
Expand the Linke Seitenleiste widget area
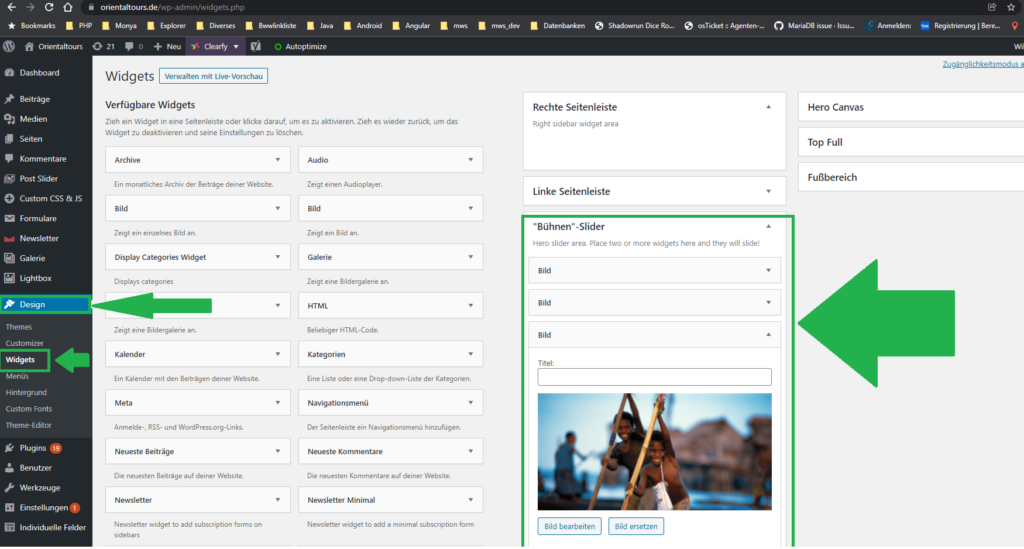768,191
